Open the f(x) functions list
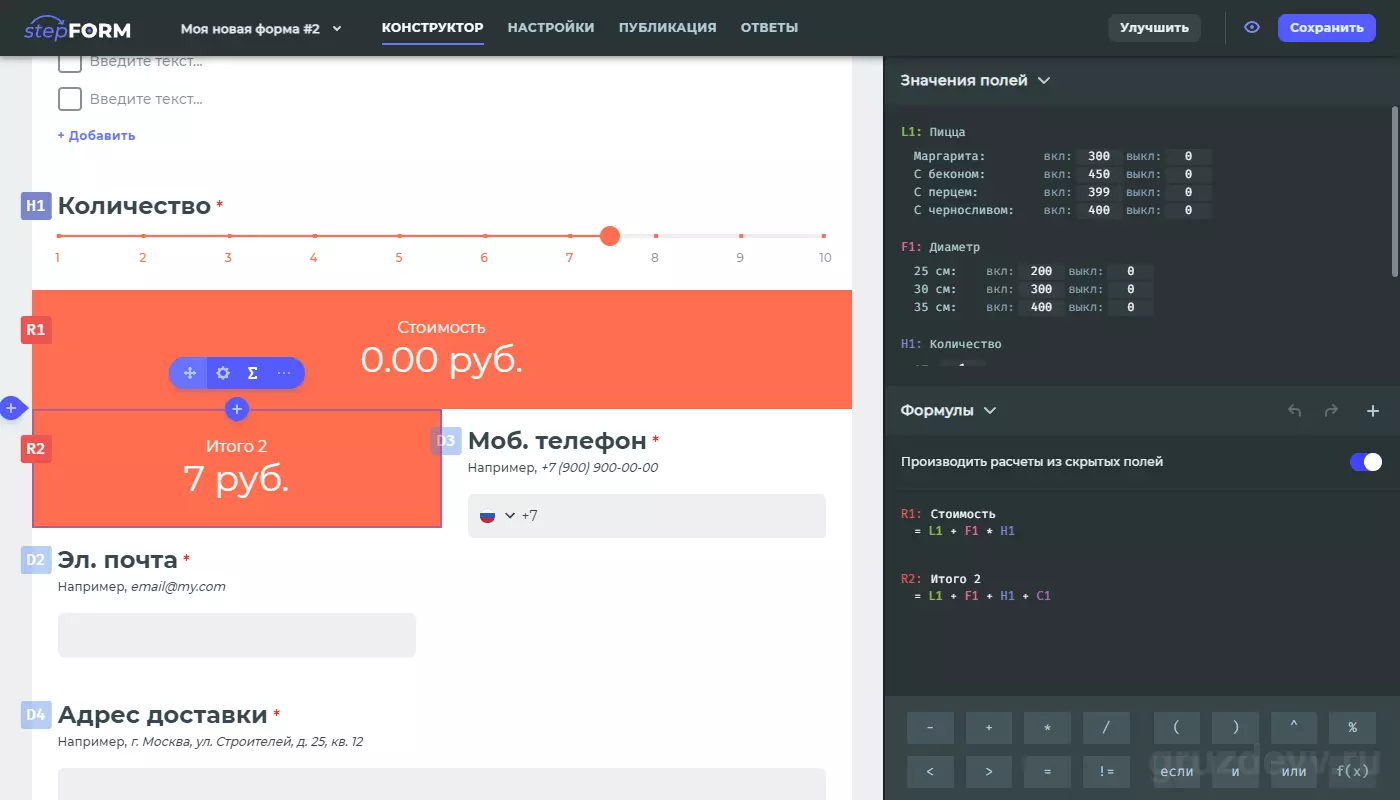Viewport: 1400px width, 800px height. pos(1353,771)
